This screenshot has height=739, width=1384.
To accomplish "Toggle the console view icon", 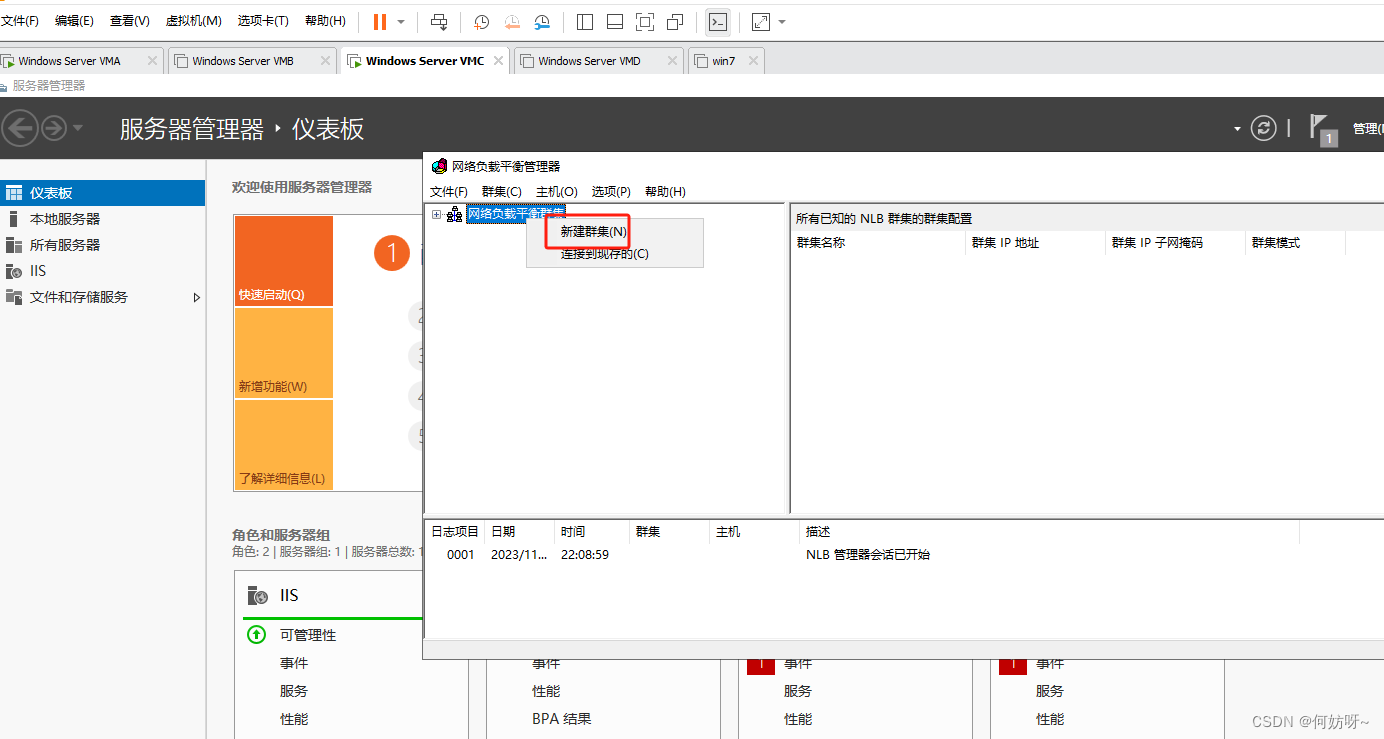I will tap(717, 21).
